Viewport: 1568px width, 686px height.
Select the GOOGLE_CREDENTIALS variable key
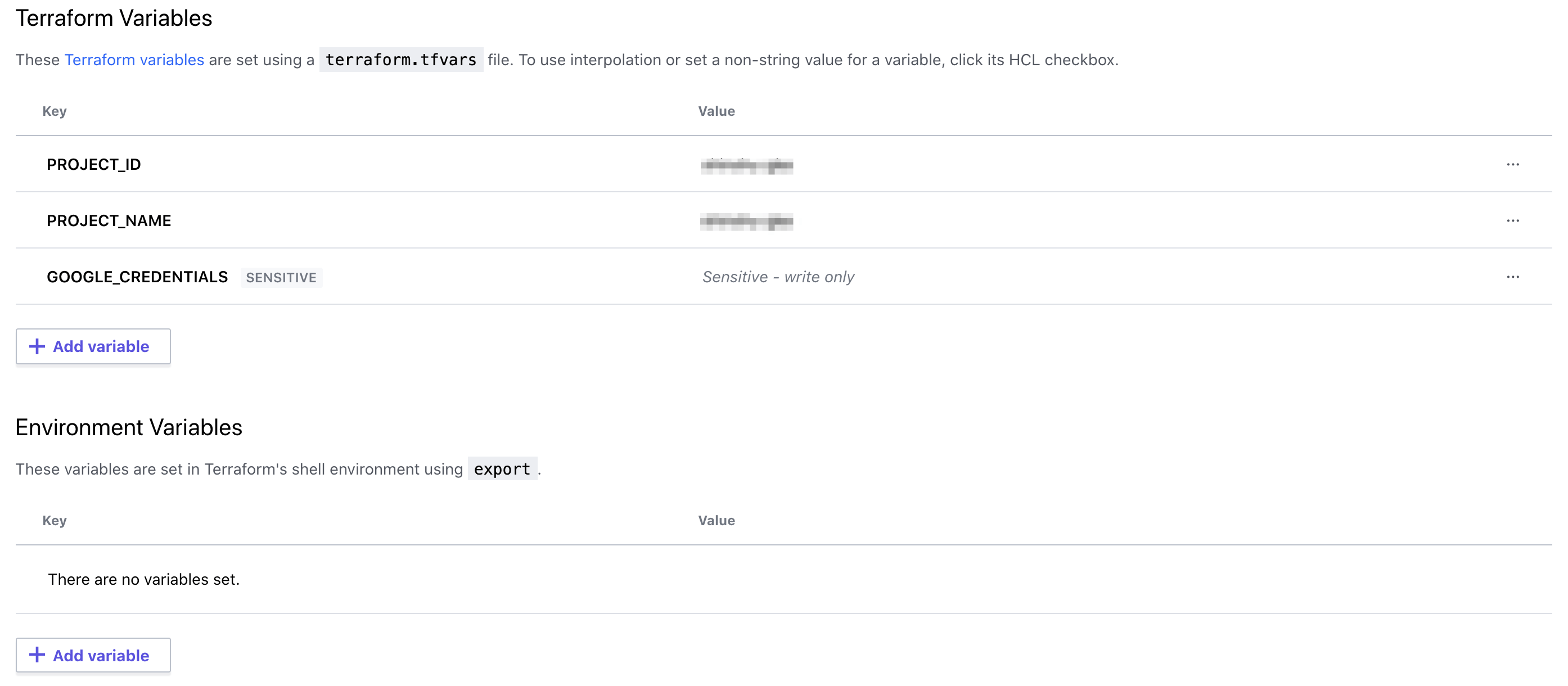click(137, 277)
